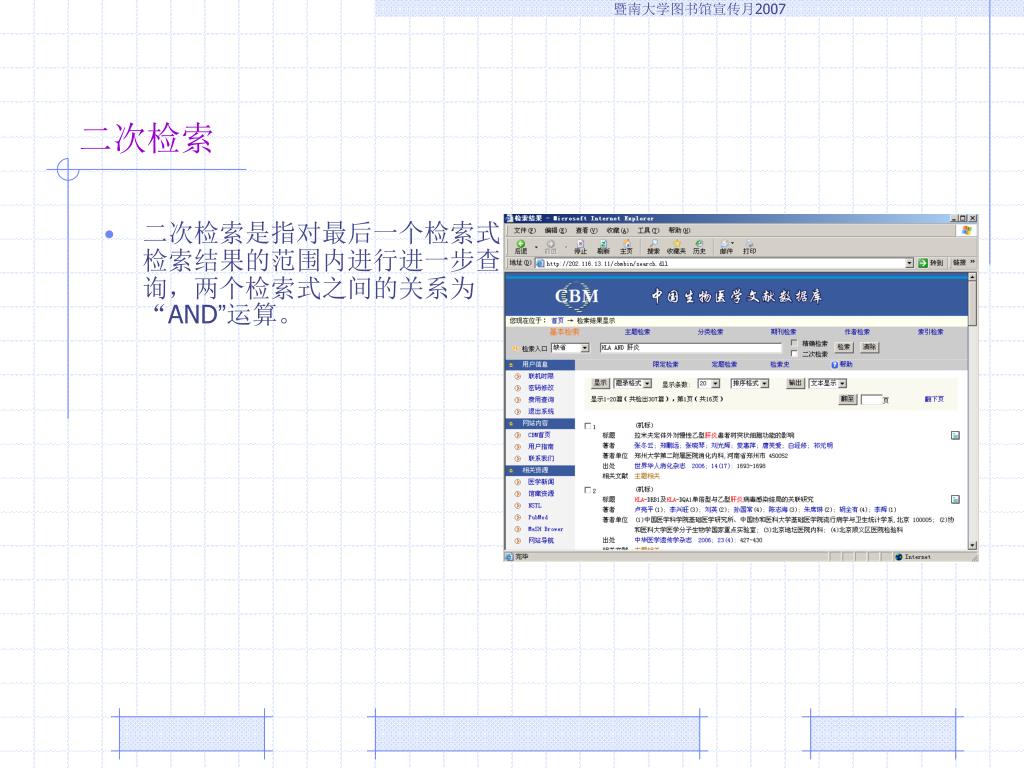
Task: Click the 首页 breadcrumb link
Action: [557, 321]
